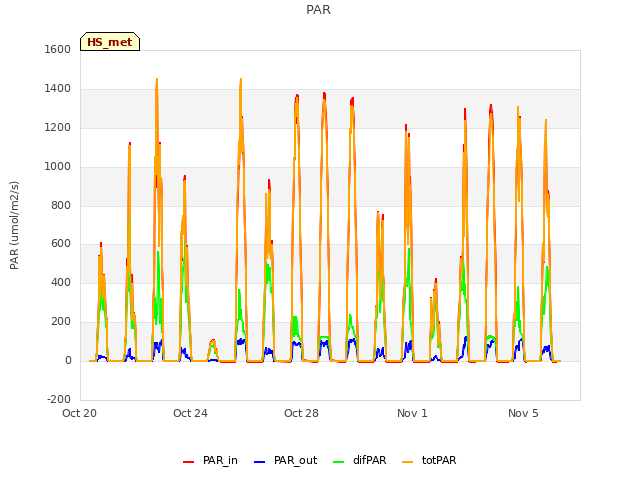Screen dimensions: 640x480
Task: Click the 1200 y-axis tick label
Action: pos(58,128)
